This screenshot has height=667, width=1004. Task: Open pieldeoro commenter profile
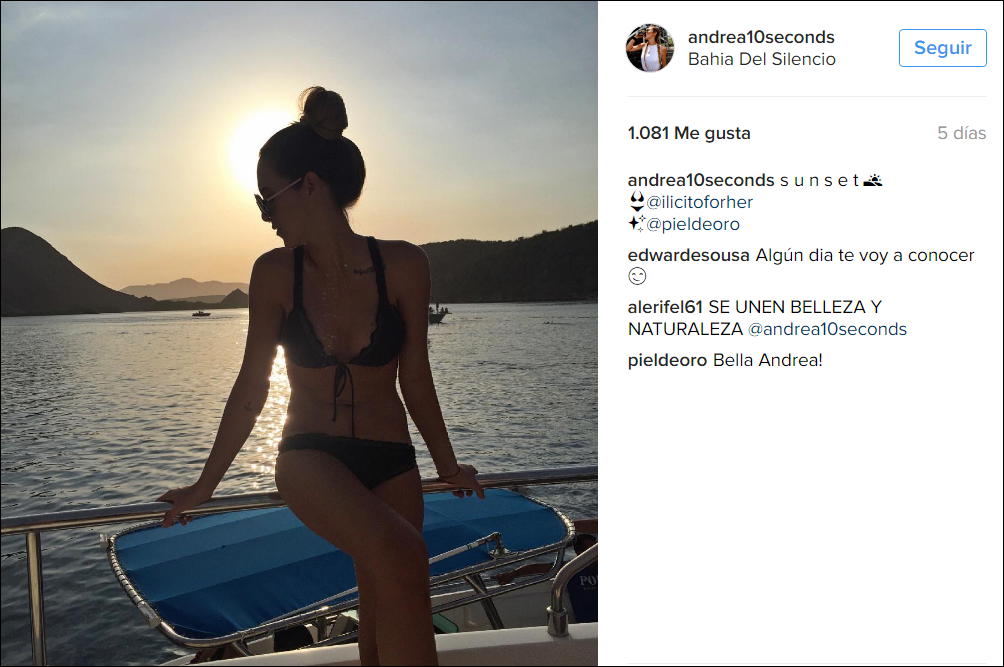click(667, 360)
